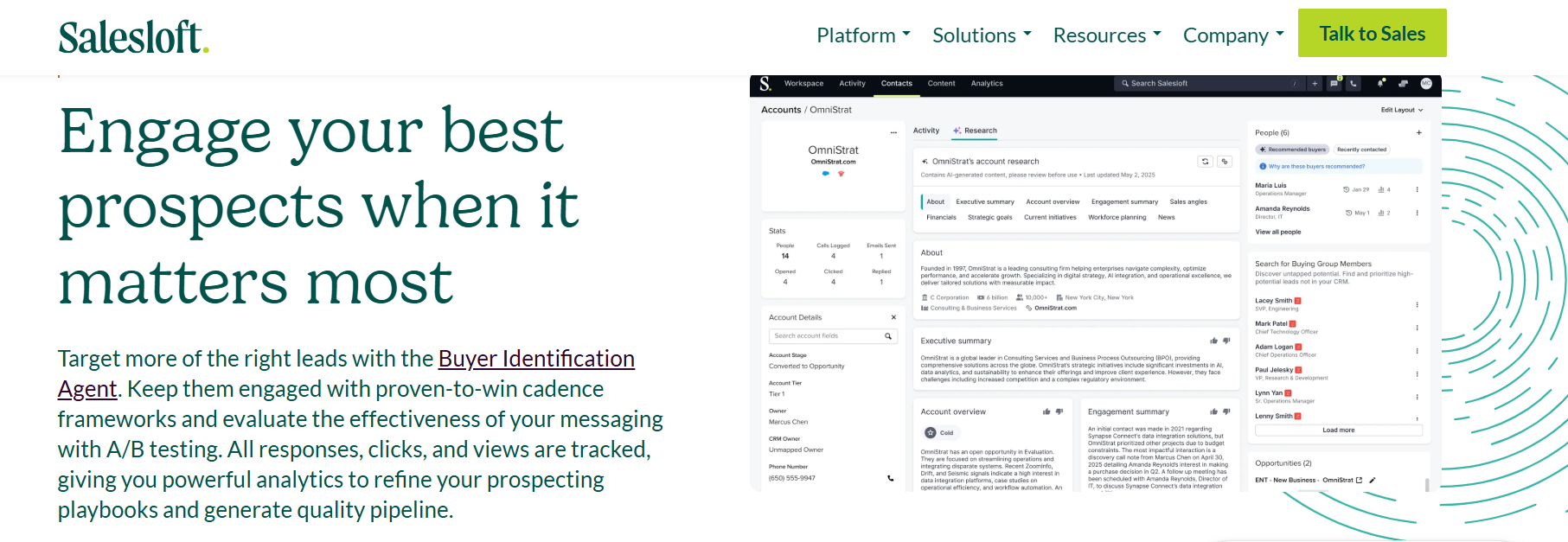Open the notifications bell icon
This screenshot has height=542, width=1568.
pyautogui.click(x=1380, y=84)
